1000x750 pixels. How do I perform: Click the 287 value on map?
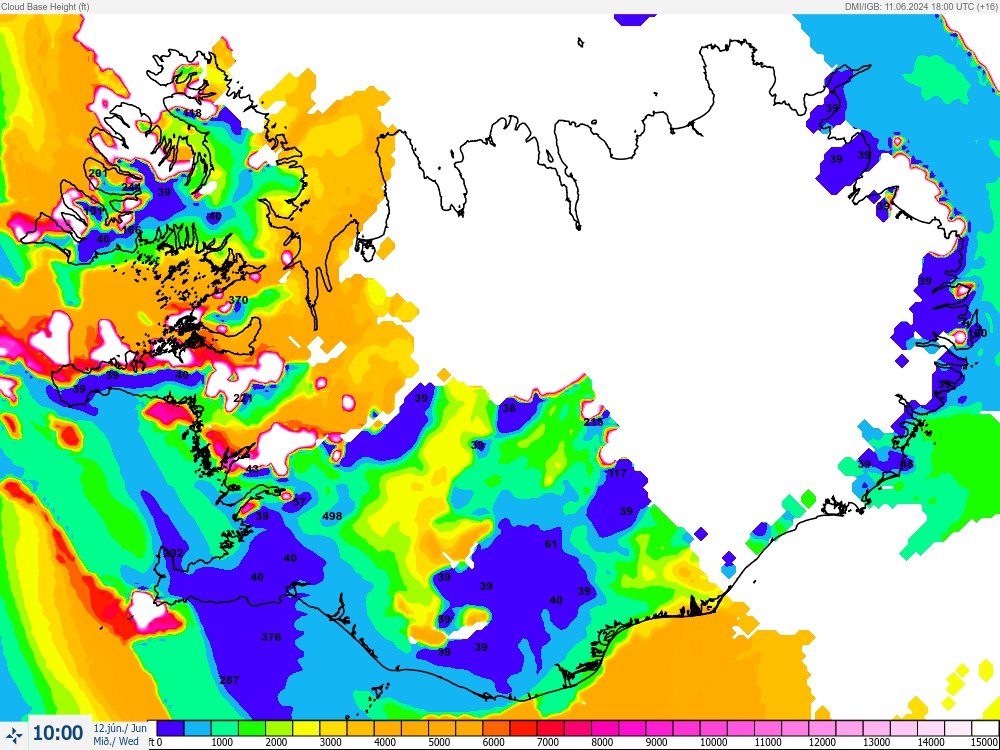(x=229, y=680)
